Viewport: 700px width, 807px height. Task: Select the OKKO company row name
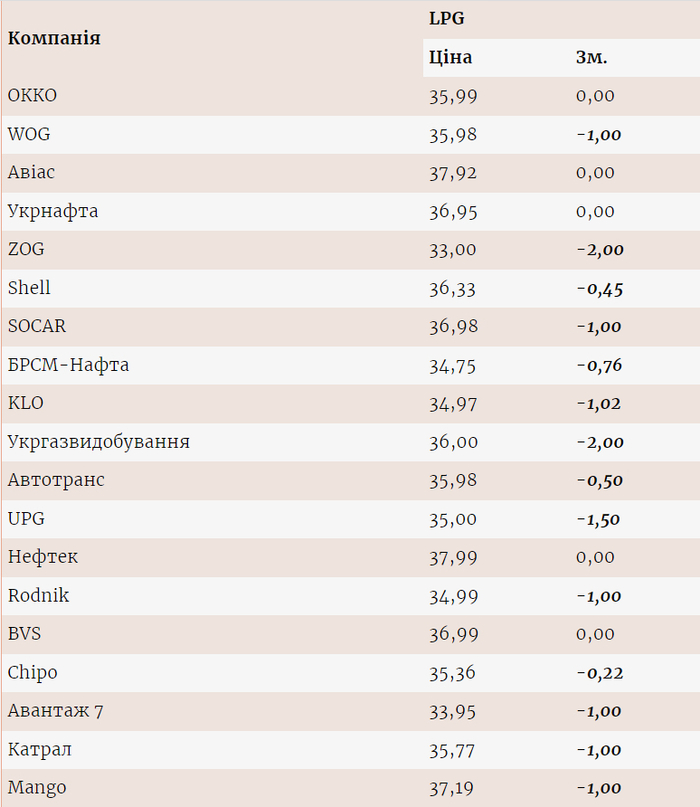point(32,96)
